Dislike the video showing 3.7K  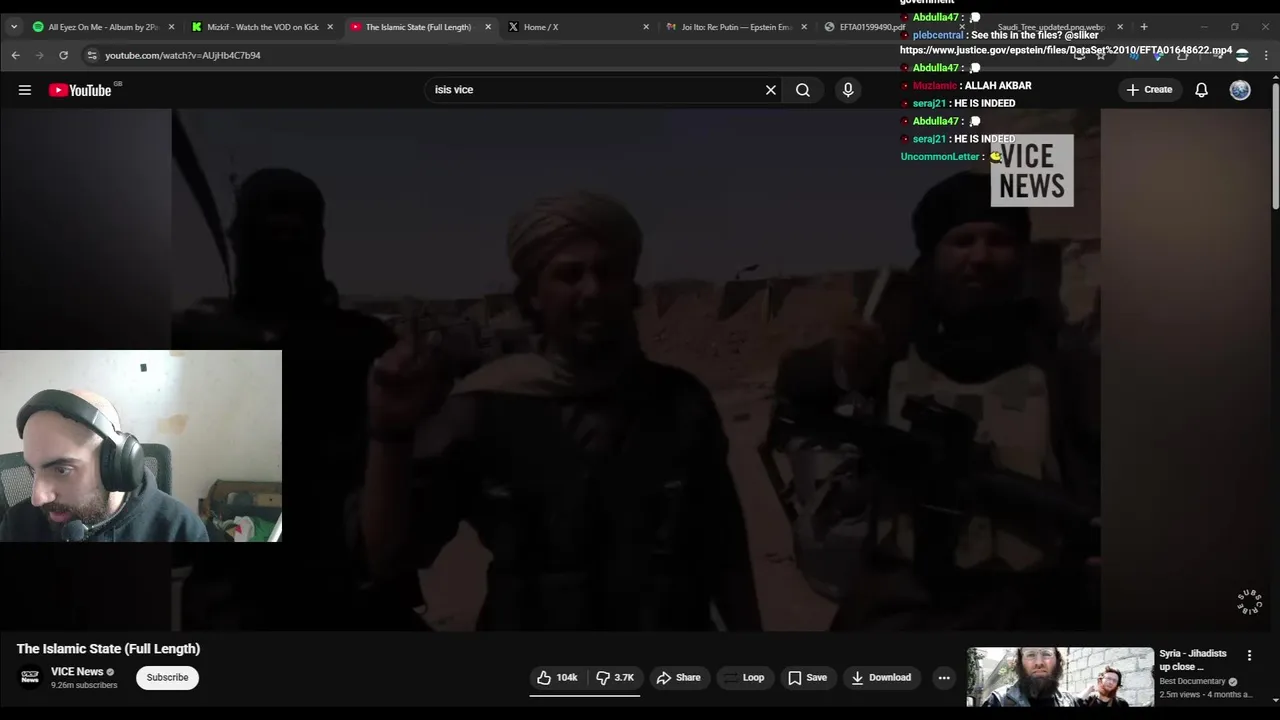click(615, 678)
